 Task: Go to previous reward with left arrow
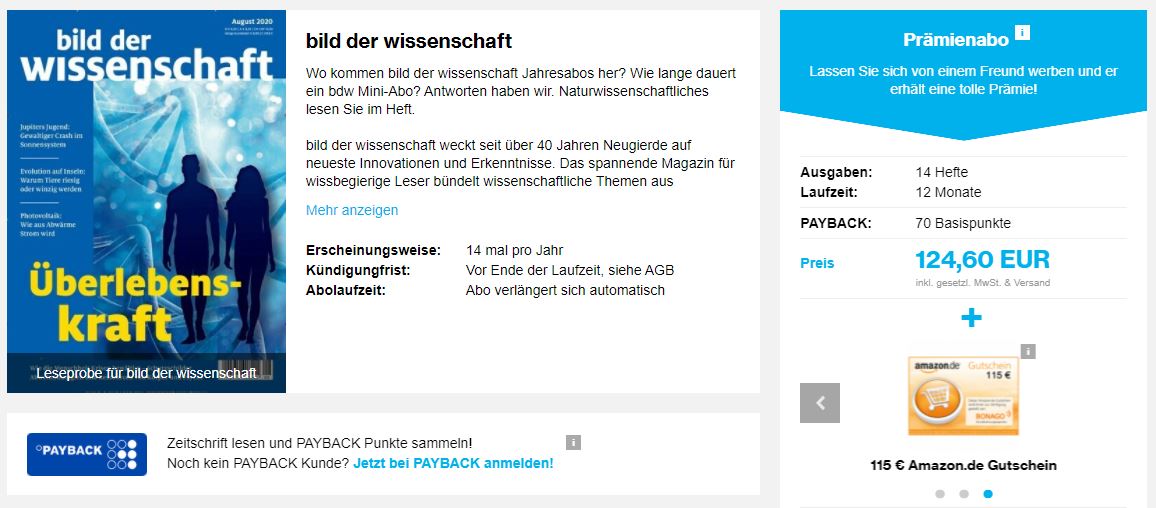[x=820, y=403]
